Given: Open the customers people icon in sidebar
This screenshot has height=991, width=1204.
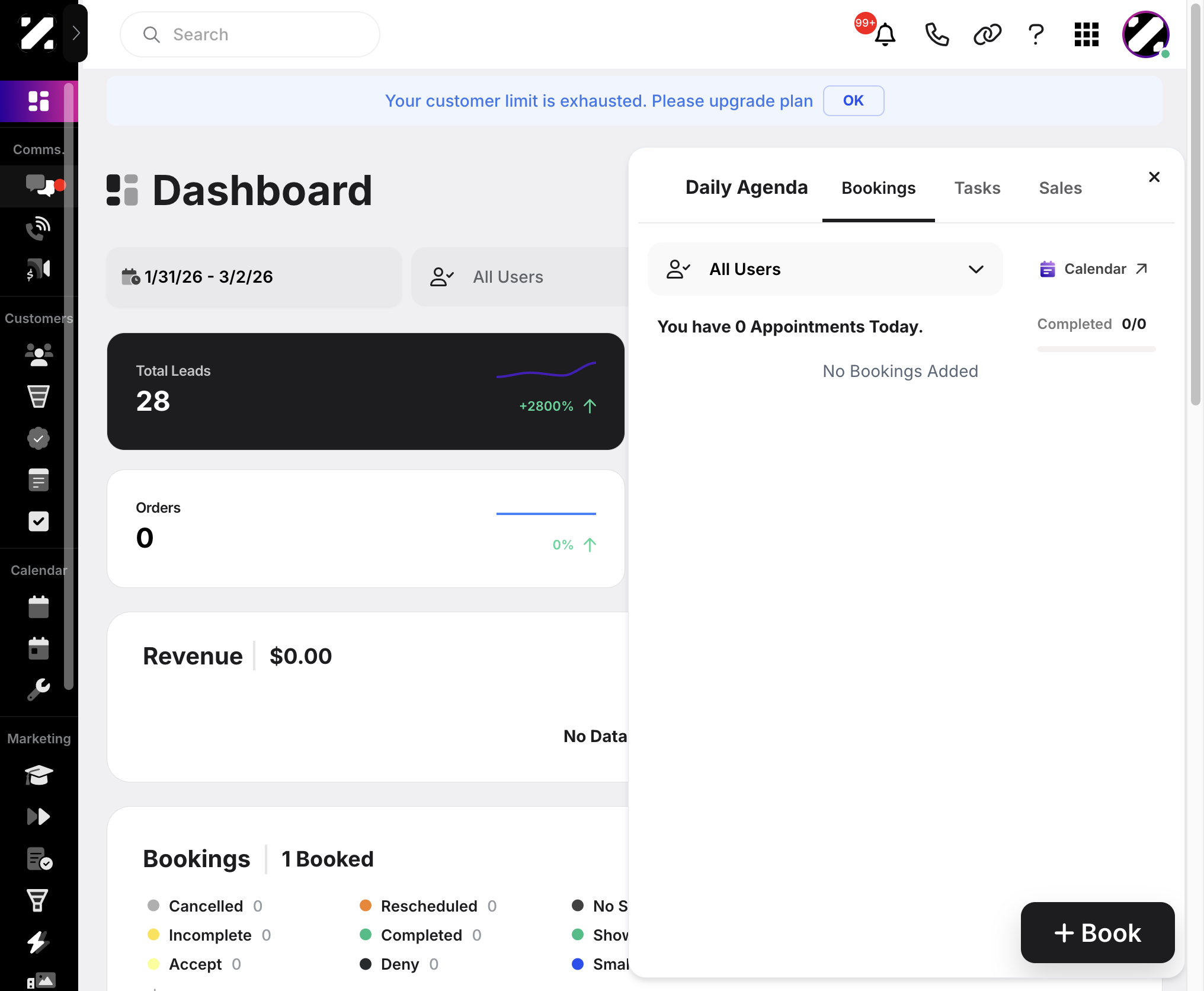Looking at the screenshot, I should pos(39,355).
